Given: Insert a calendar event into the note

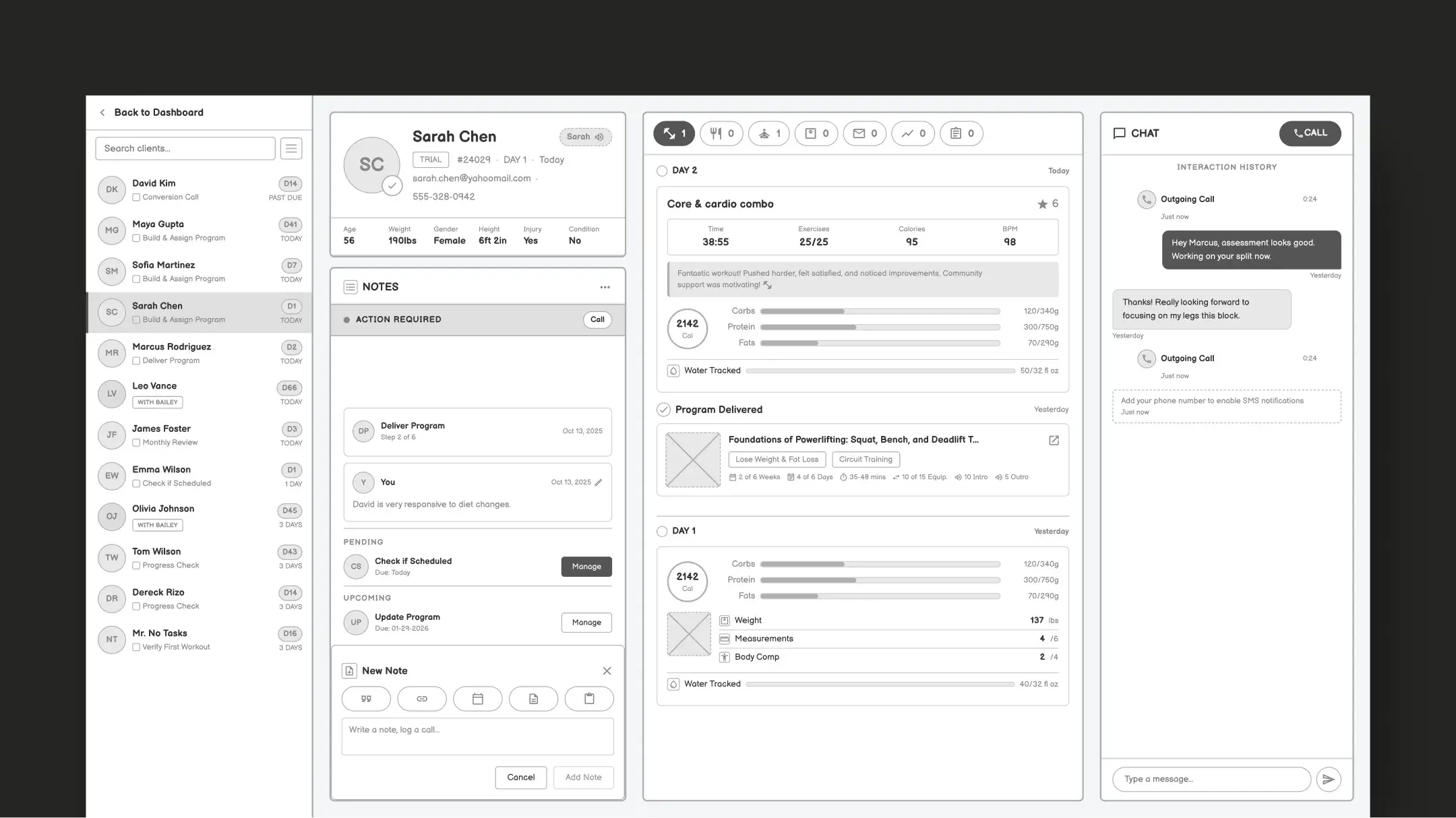Looking at the screenshot, I should pos(478,699).
